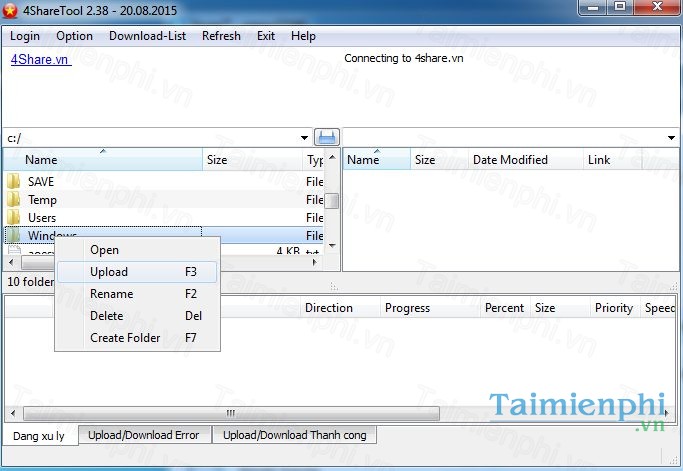
Task: Close the 4ShareTool window
Action: pyautogui.click(x=657, y=7)
